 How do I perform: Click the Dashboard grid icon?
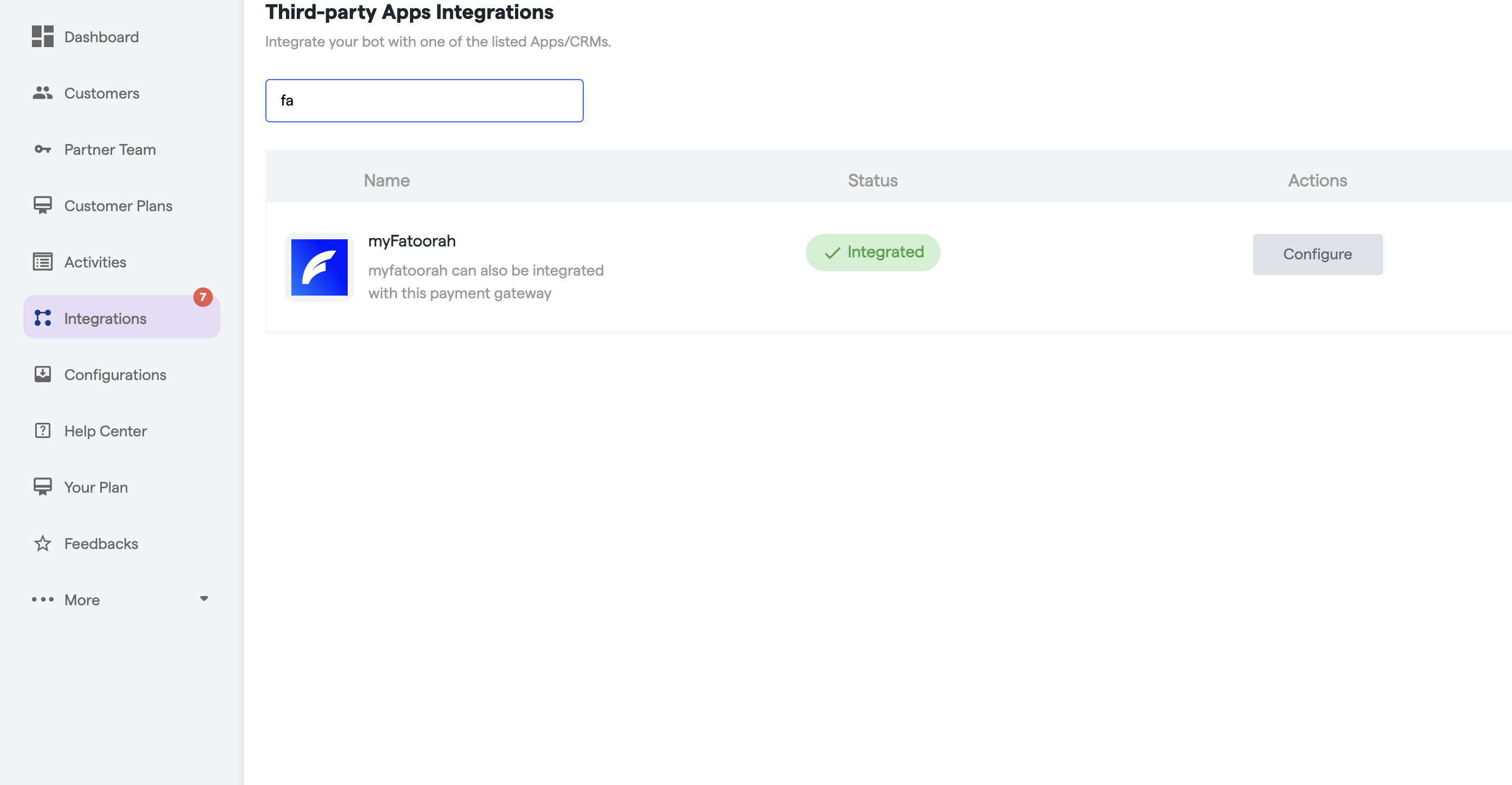point(42,36)
